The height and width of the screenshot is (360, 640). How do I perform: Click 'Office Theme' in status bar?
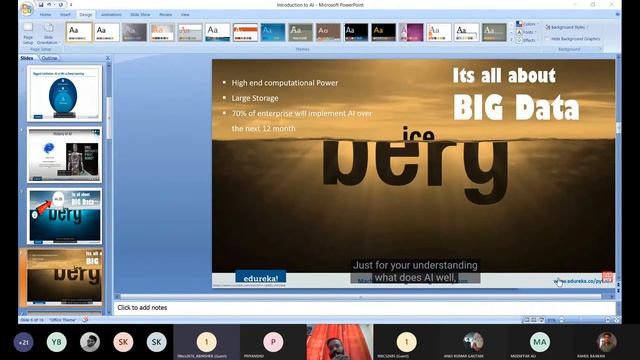click(x=63, y=320)
